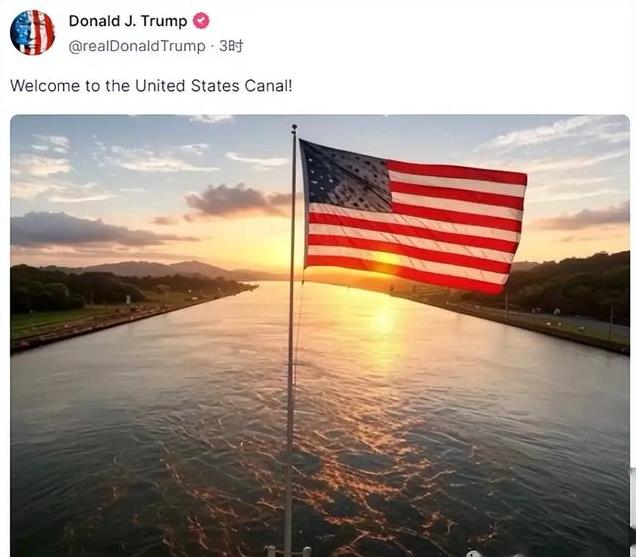Click the @realDonaldTrump handle

(137, 46)
